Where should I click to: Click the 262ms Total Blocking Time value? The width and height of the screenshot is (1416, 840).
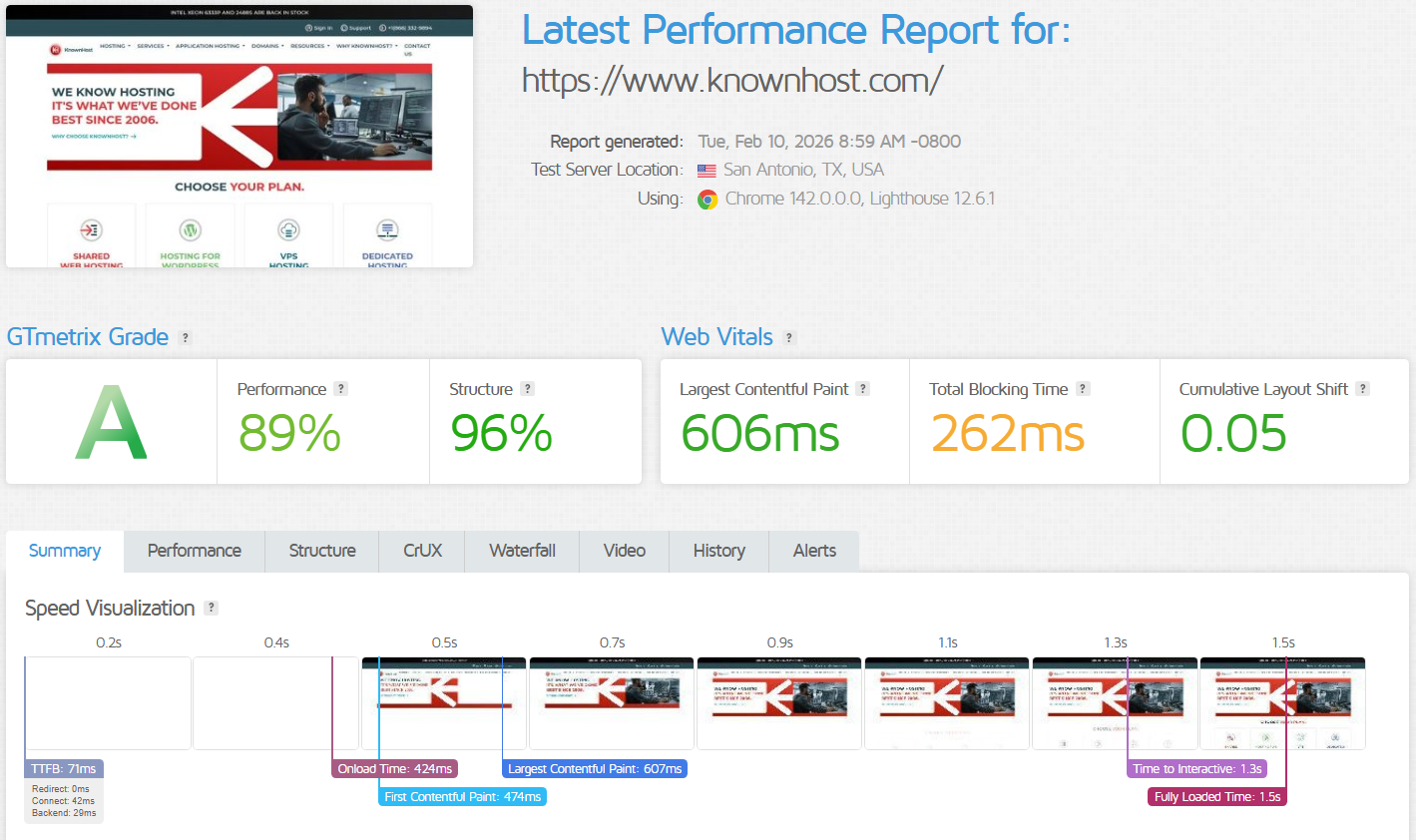point(1008,434)
